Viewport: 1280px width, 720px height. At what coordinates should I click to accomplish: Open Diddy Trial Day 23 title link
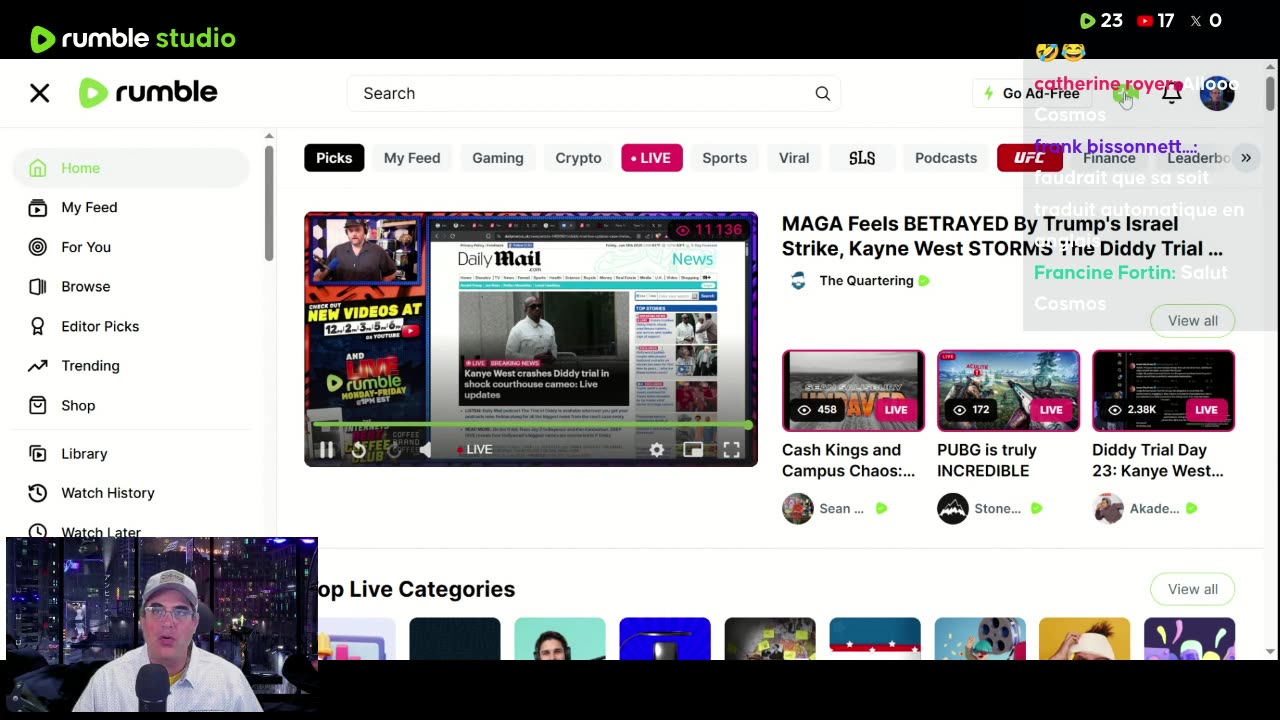(x=1157, y=460)
